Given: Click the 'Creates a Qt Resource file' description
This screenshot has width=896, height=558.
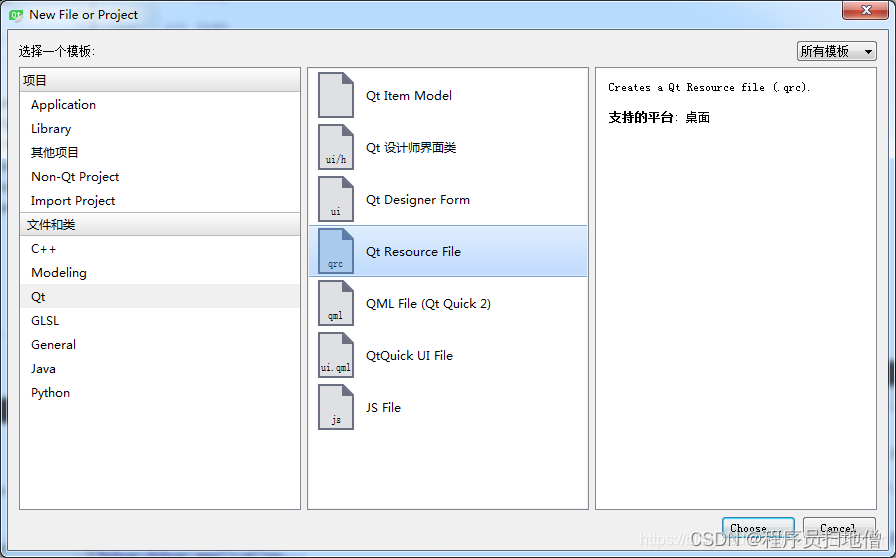Looking at the screenshot, I should click(709, 87).
